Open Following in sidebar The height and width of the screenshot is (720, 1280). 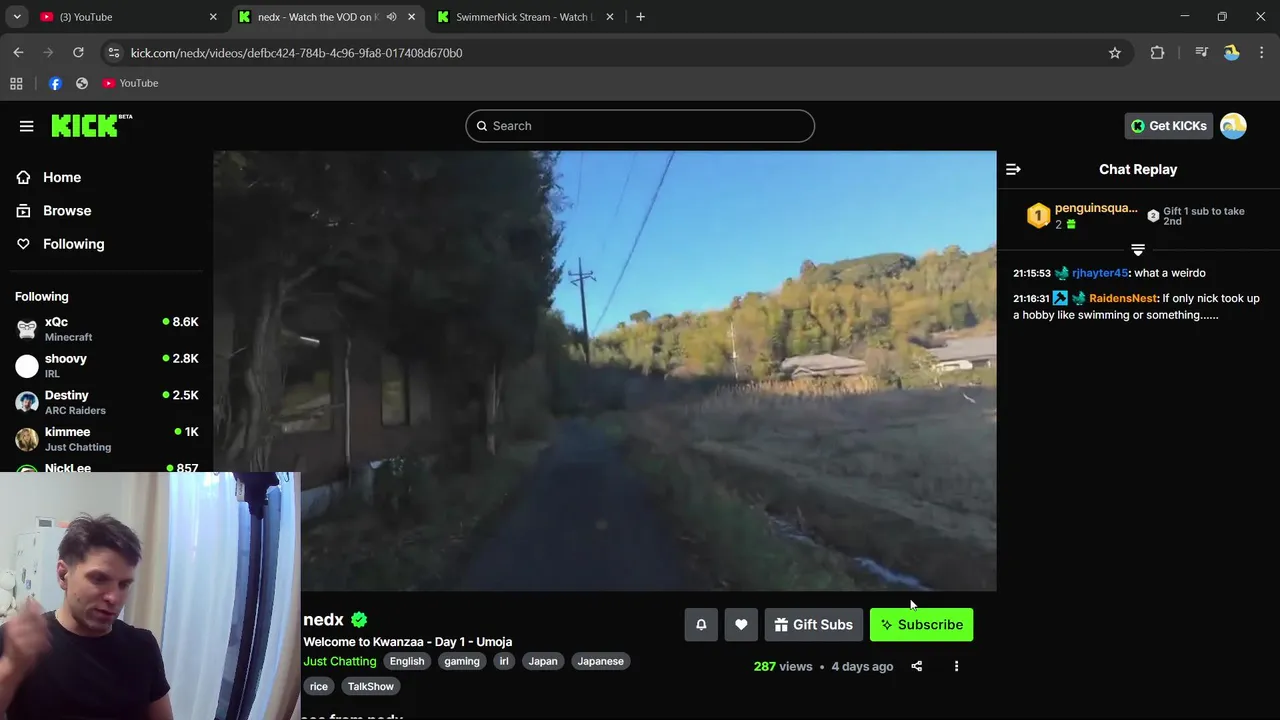click(x=73, y=244)
